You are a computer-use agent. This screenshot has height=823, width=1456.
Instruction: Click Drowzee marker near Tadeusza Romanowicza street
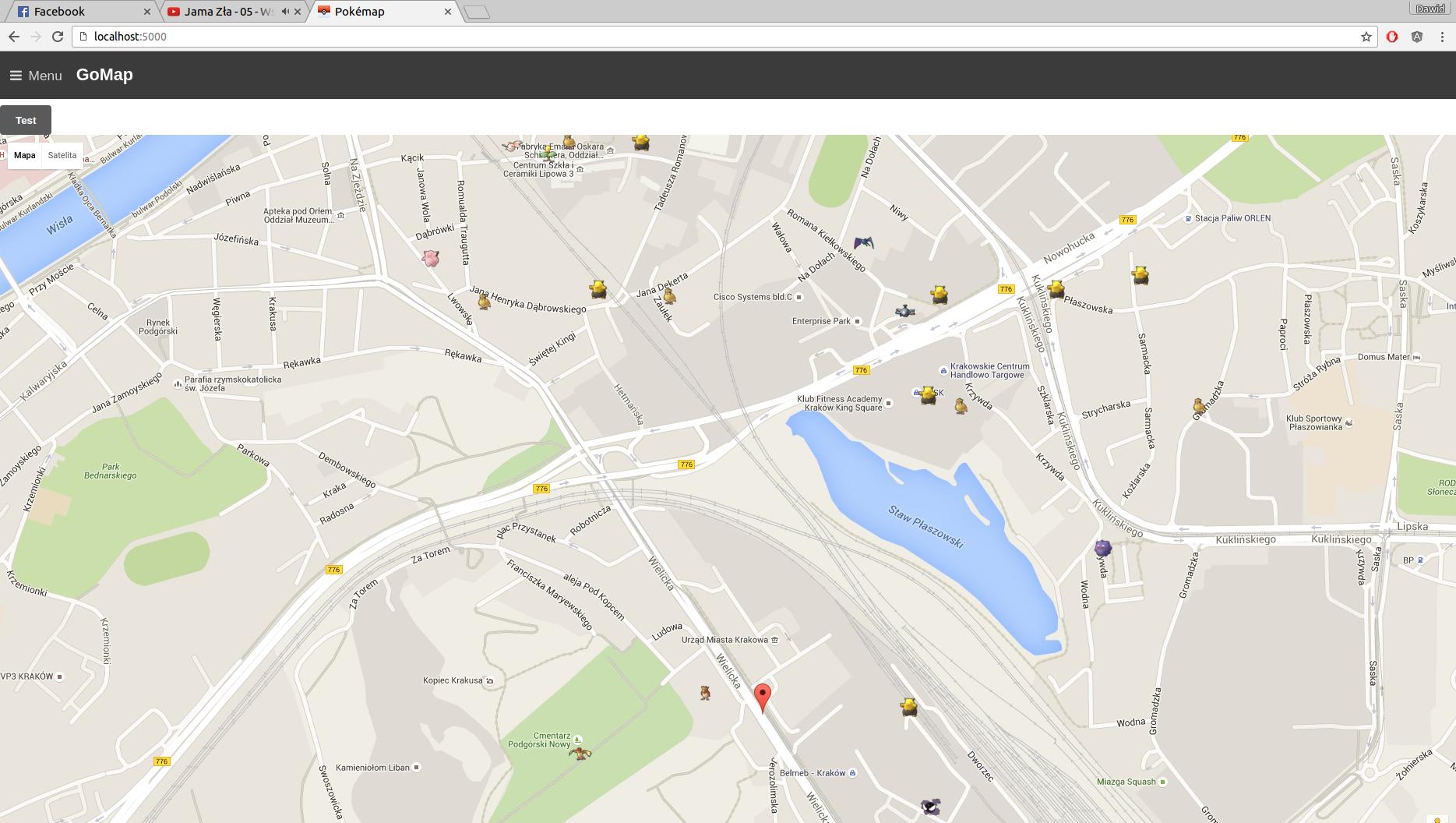pyautogui.click(x=641, y=142)
